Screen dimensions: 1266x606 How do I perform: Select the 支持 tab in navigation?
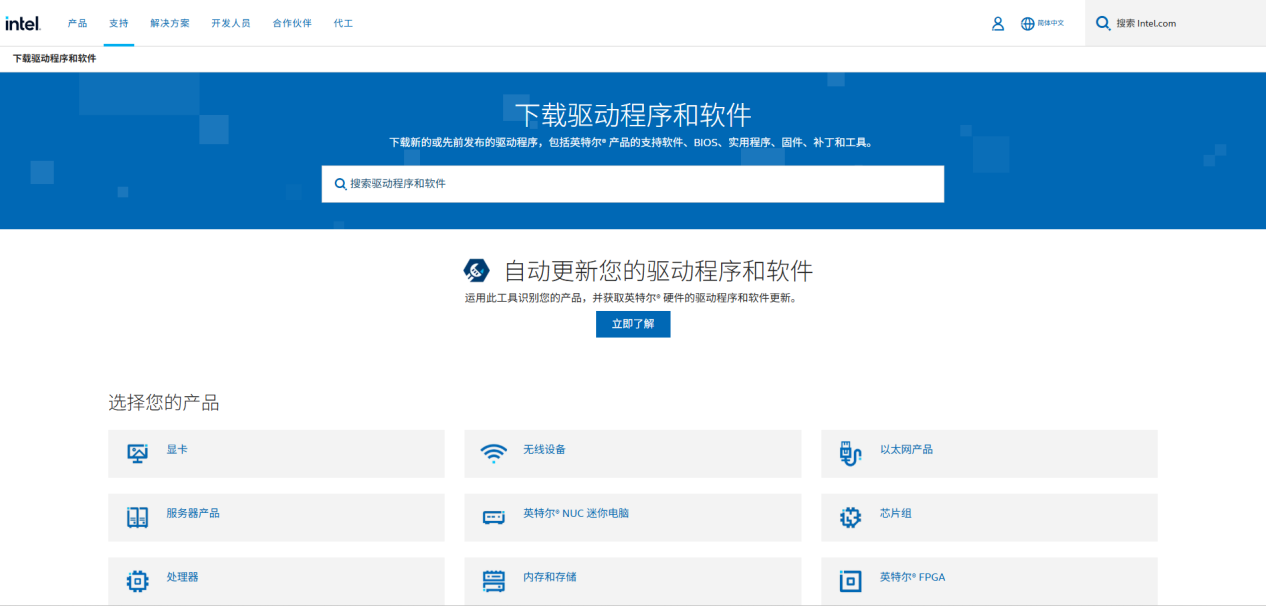(119, 23)
